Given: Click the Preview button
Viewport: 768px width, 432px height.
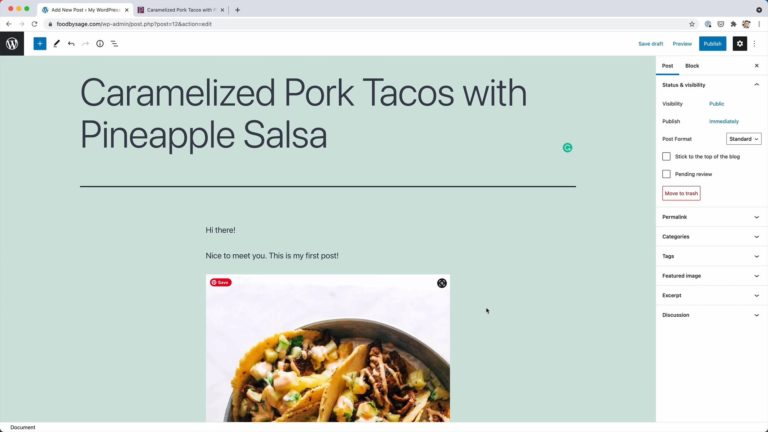Looking at the screenshot, I should click(x=682, y=44).
